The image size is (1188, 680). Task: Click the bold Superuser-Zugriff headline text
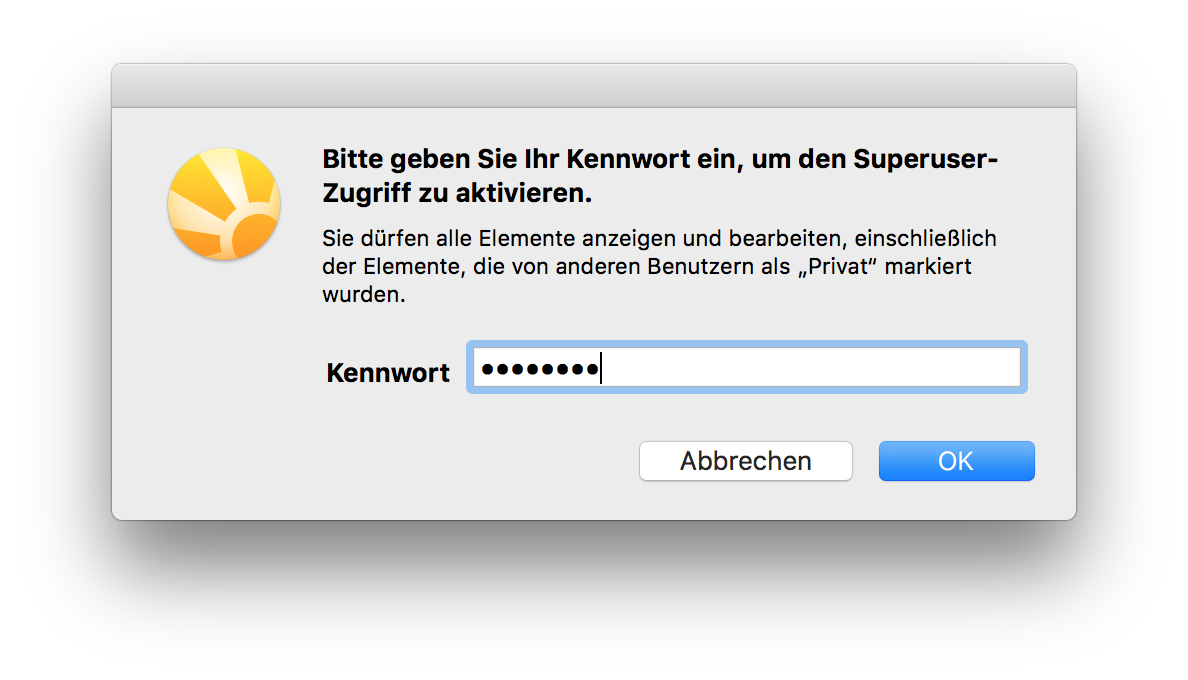click(x=660, y=176)
